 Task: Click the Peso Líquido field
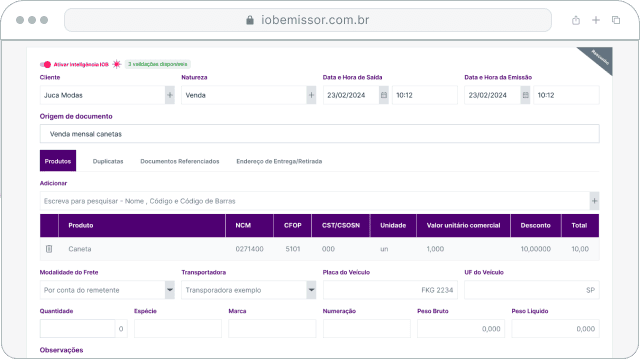[556, 329]
